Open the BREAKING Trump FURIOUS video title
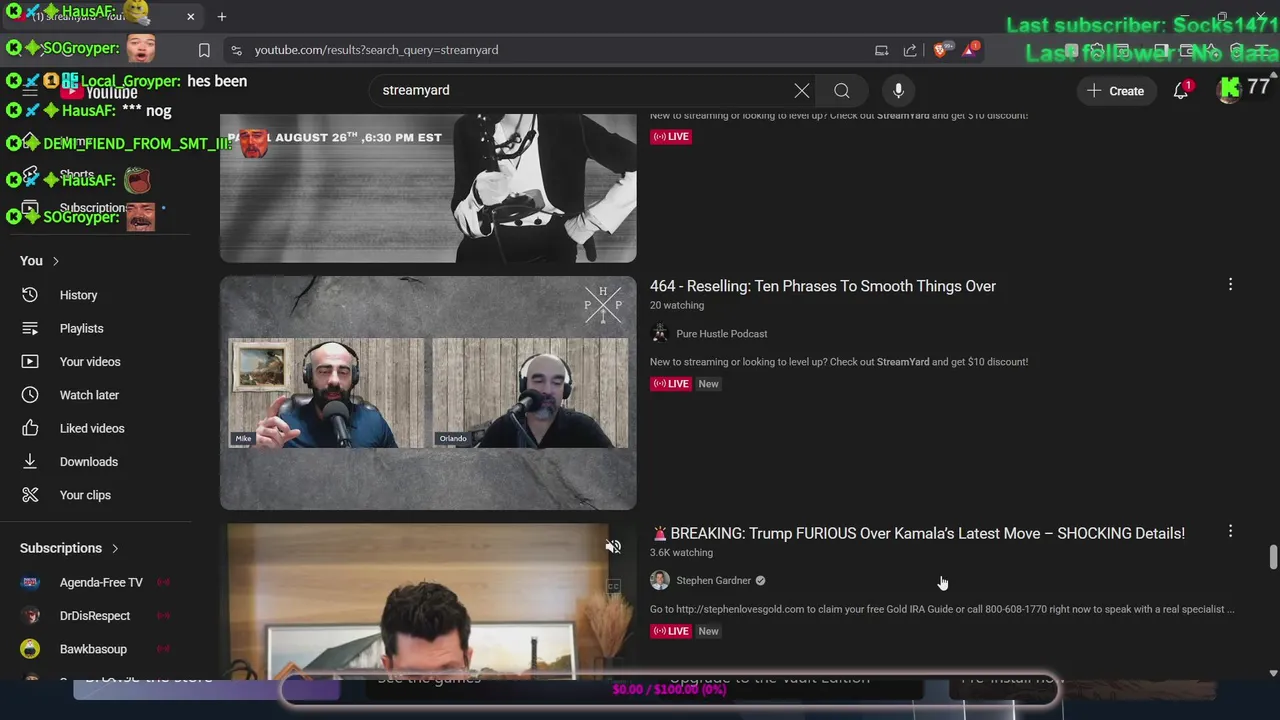1280x720 pixels. [918, 534]
